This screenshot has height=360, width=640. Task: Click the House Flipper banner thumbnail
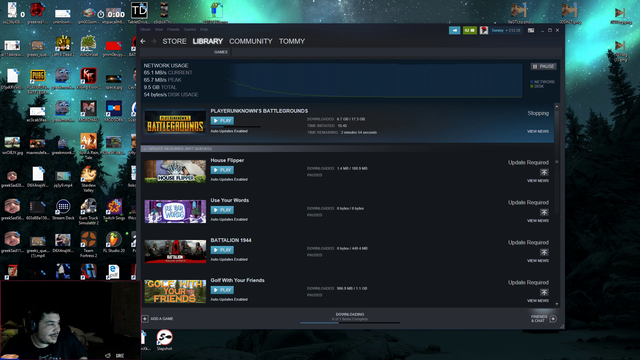tap(175, 171)
